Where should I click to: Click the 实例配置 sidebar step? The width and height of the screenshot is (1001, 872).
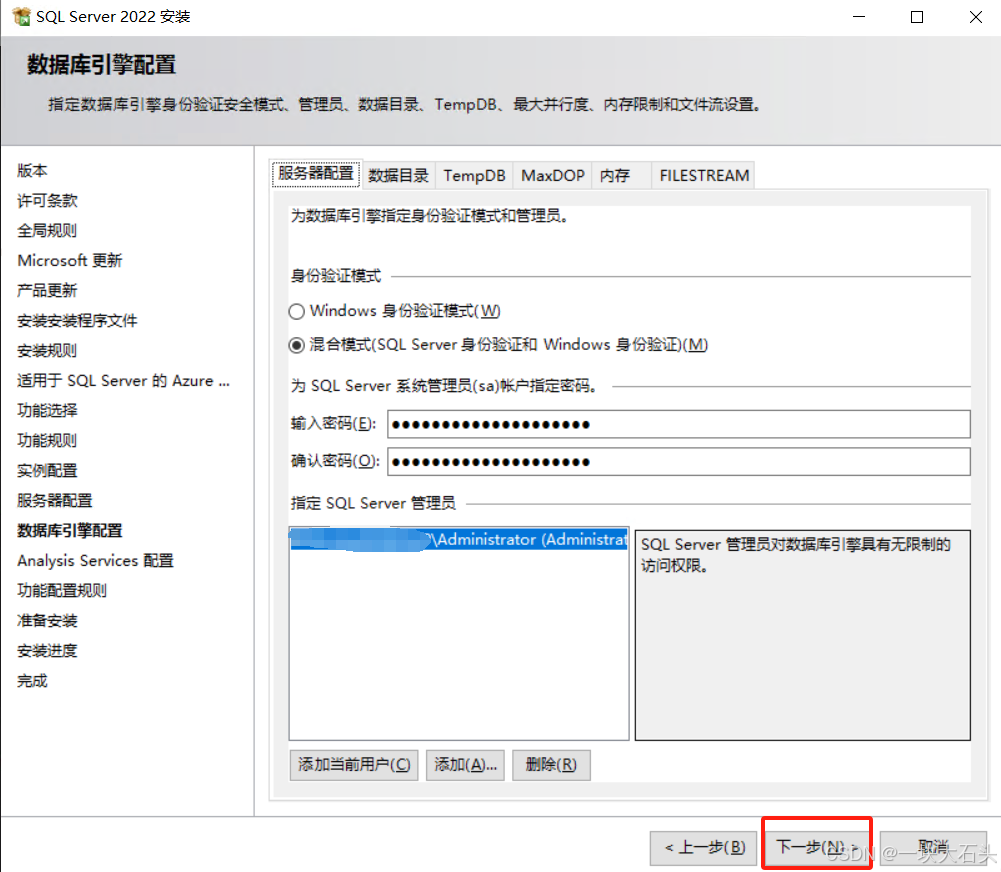47,470
